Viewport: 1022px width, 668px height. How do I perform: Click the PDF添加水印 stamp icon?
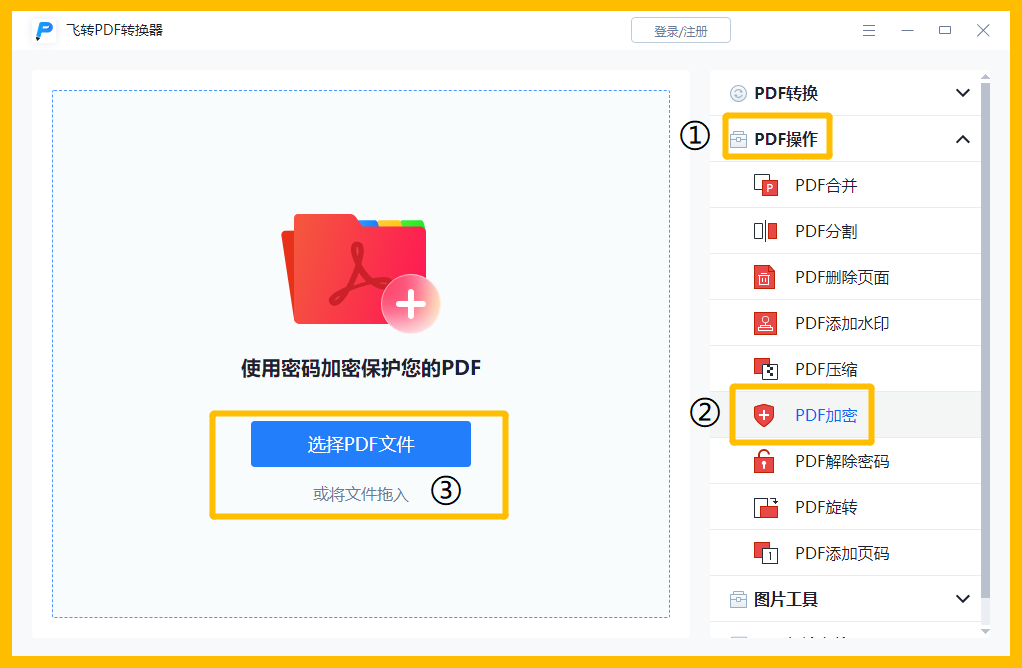click(x=765, y=323)
